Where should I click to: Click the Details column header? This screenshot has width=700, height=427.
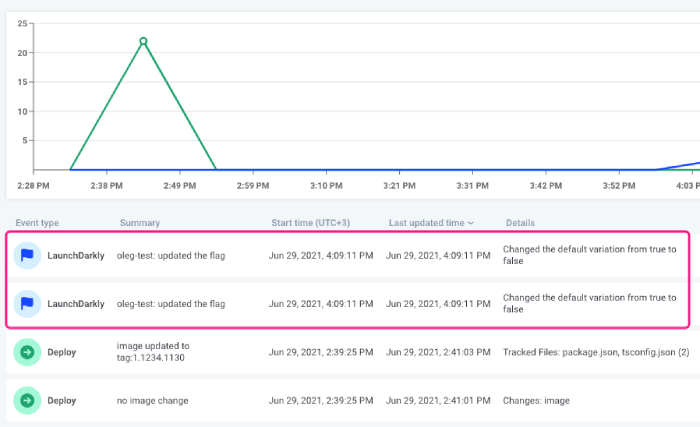coord(520,223)
